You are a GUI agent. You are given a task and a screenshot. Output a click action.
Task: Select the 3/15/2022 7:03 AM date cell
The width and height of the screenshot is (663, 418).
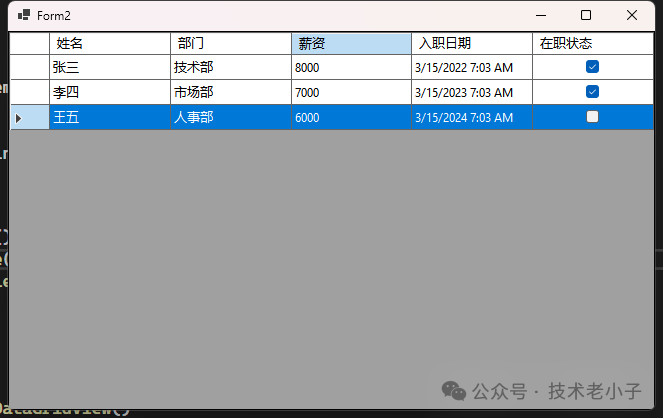click(472, 67)
